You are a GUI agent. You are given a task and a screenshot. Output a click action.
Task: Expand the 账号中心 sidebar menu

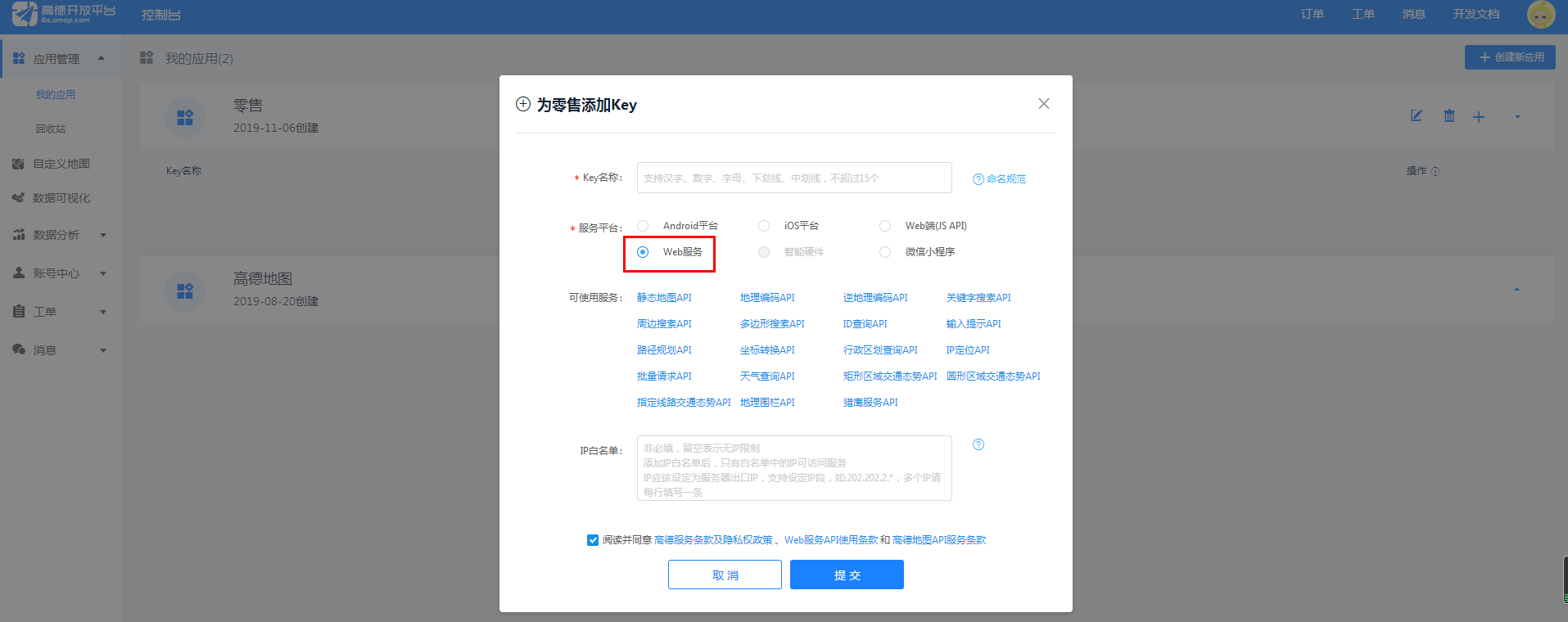pyautogui.click(x=103, y=273)
